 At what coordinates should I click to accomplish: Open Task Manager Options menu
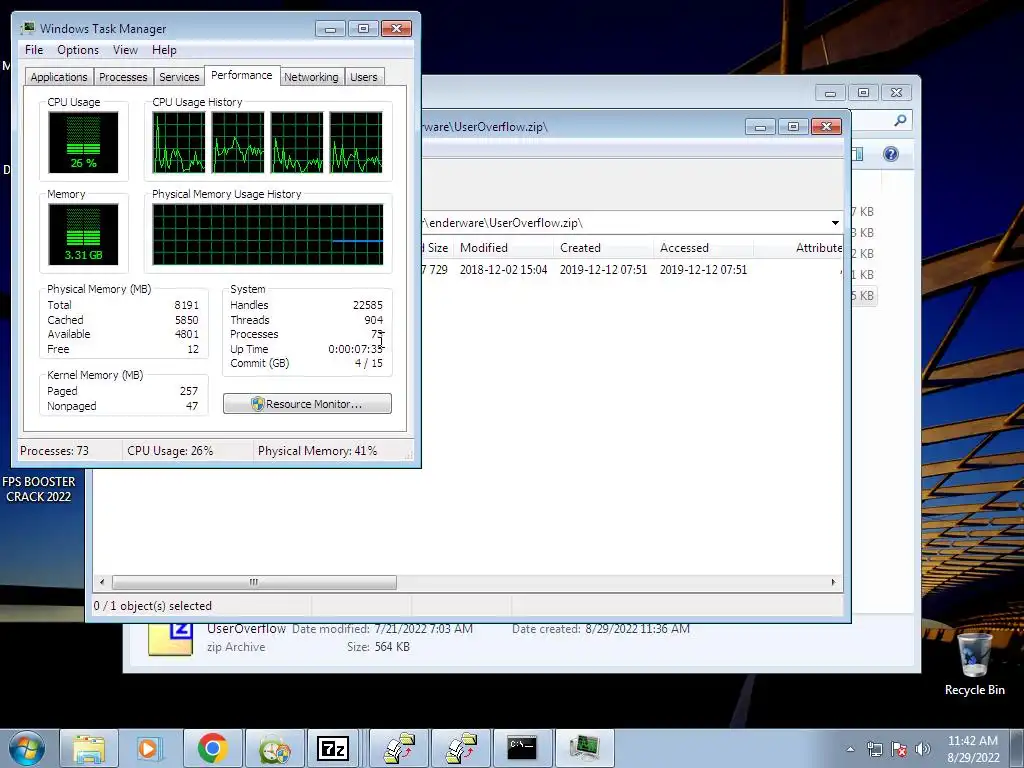click(78, 50)
